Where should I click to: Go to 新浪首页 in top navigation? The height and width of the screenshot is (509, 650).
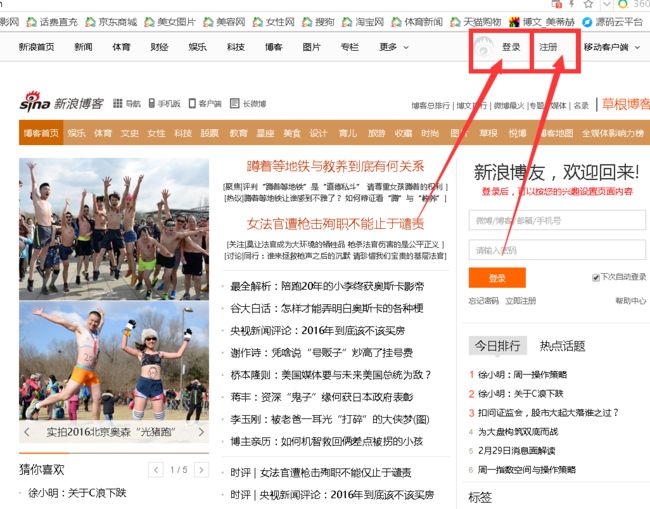coord(36,47)
